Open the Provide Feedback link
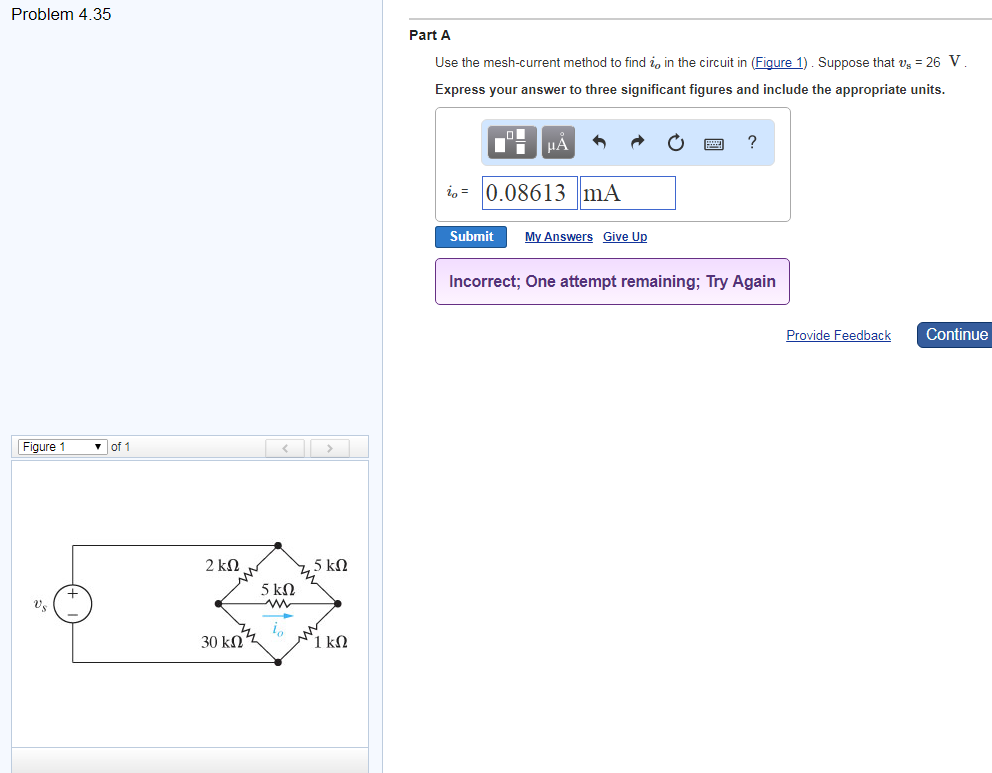This screenshot has width=992, height=773. pyautogui.click(x=838, y=335)
